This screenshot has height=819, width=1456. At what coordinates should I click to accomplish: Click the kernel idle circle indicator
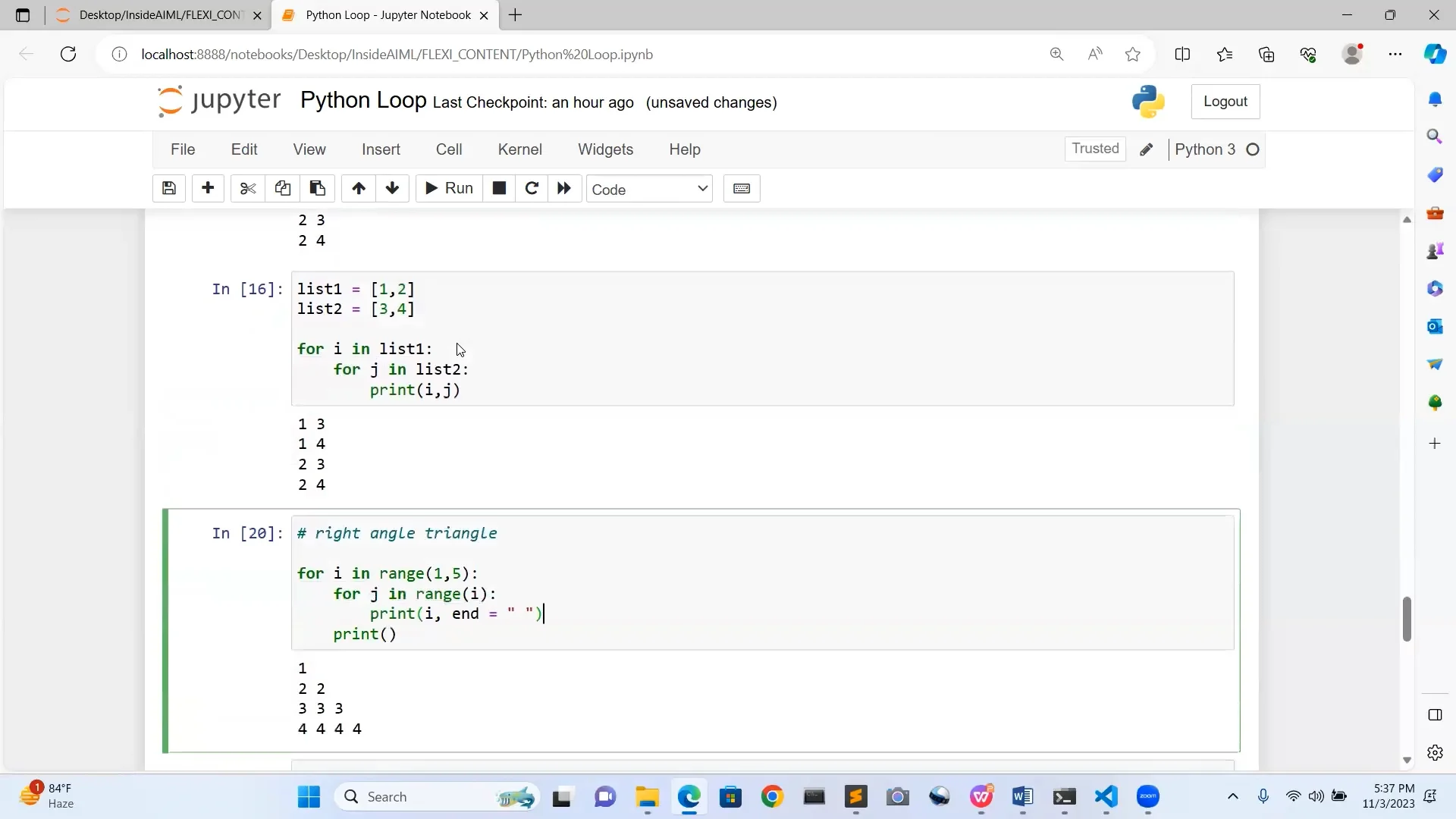click(x=1253, y=149)
